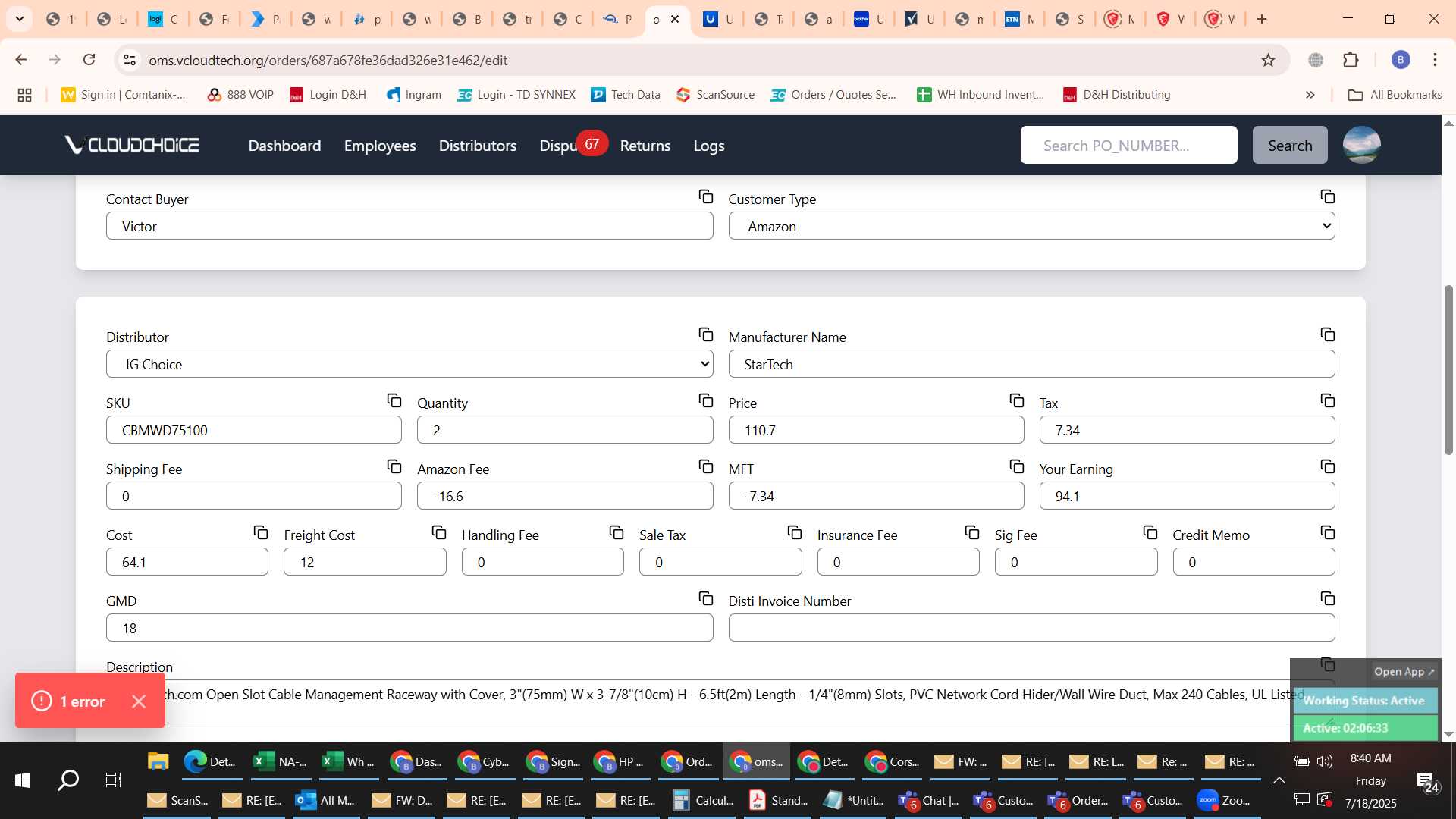Copy the Sig Fee value

(1150, 533)
